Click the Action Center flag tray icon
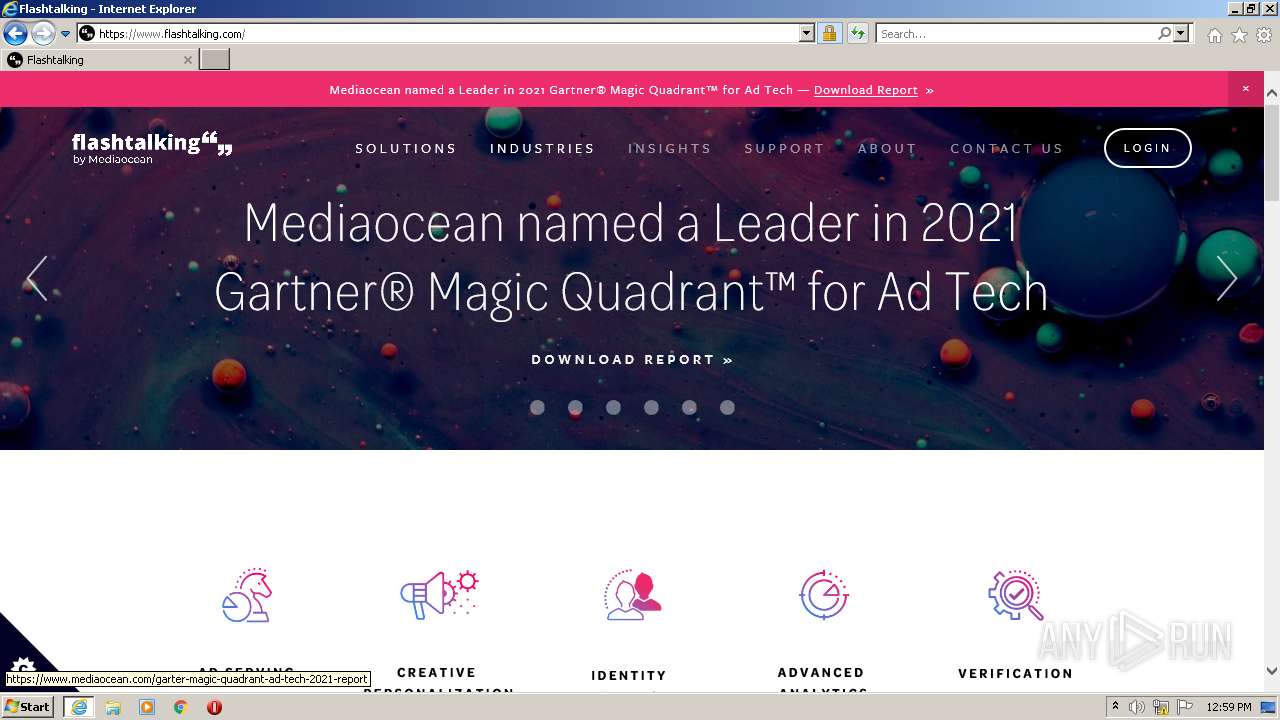 tap(1185, 707)
